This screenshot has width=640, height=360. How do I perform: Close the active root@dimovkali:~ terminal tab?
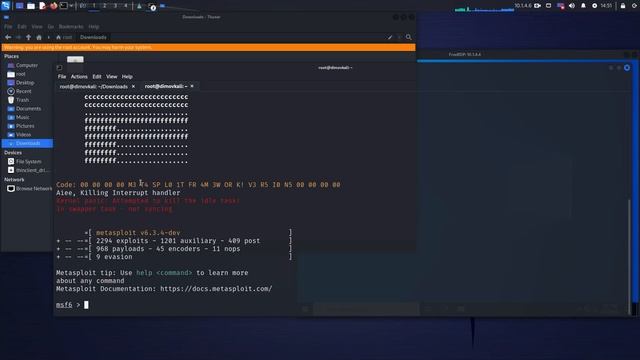pos(192,86)
